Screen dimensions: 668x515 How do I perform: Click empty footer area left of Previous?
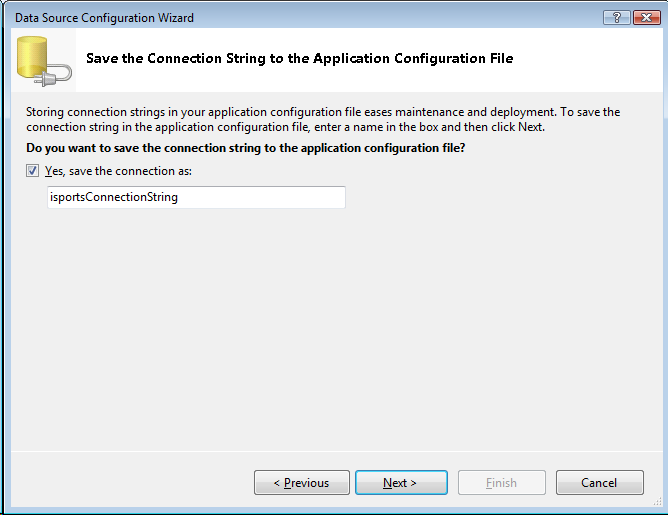[x=130, y=483]
